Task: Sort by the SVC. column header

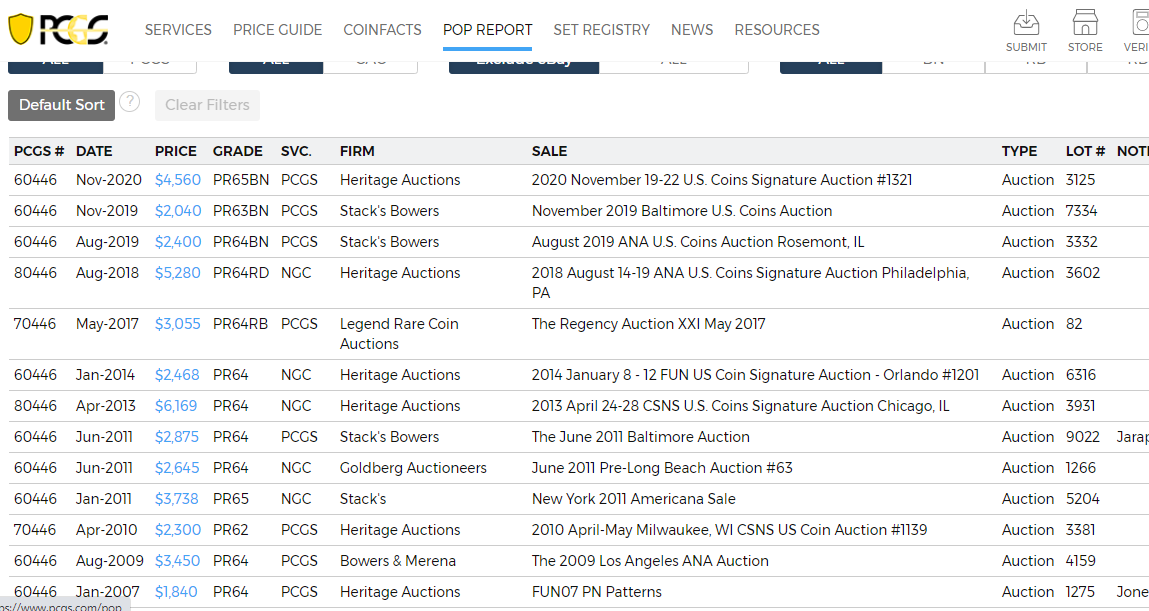Action: (296, 151)
